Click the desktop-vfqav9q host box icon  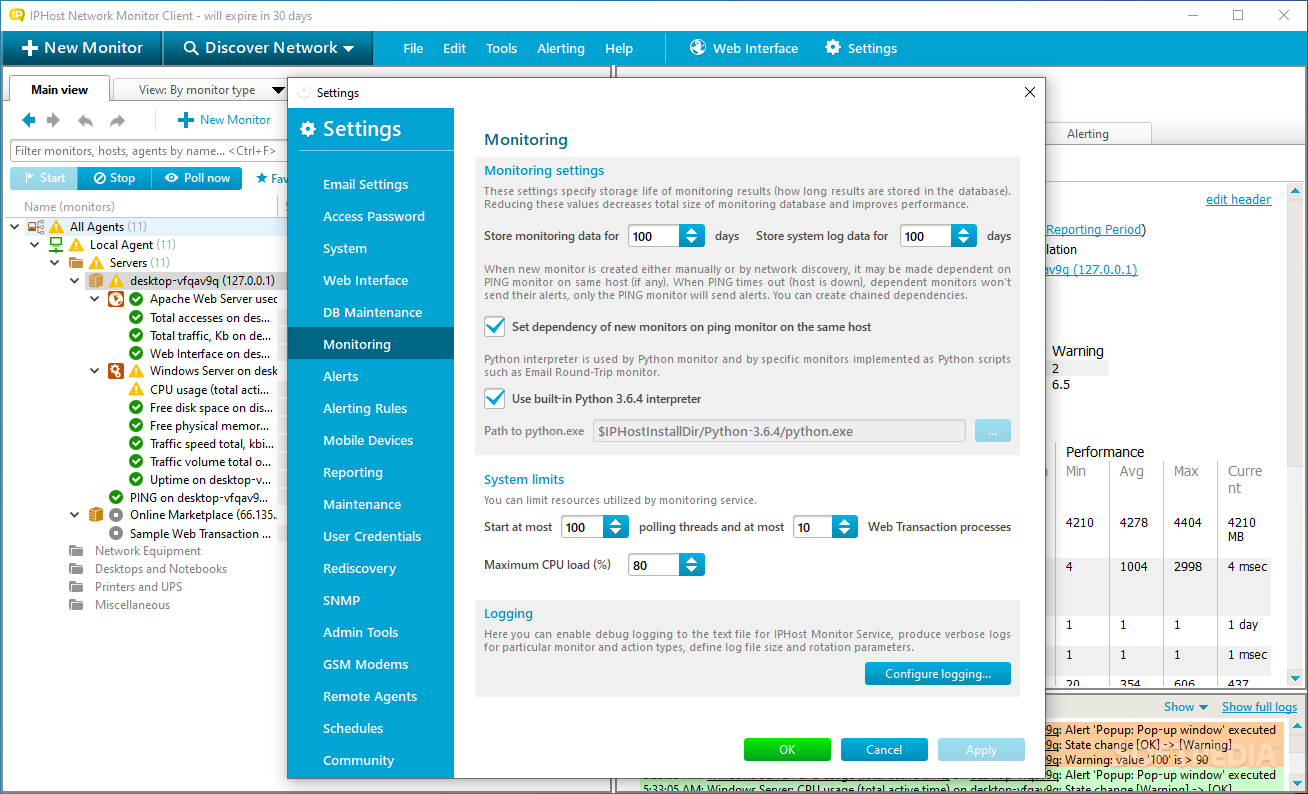96,281
